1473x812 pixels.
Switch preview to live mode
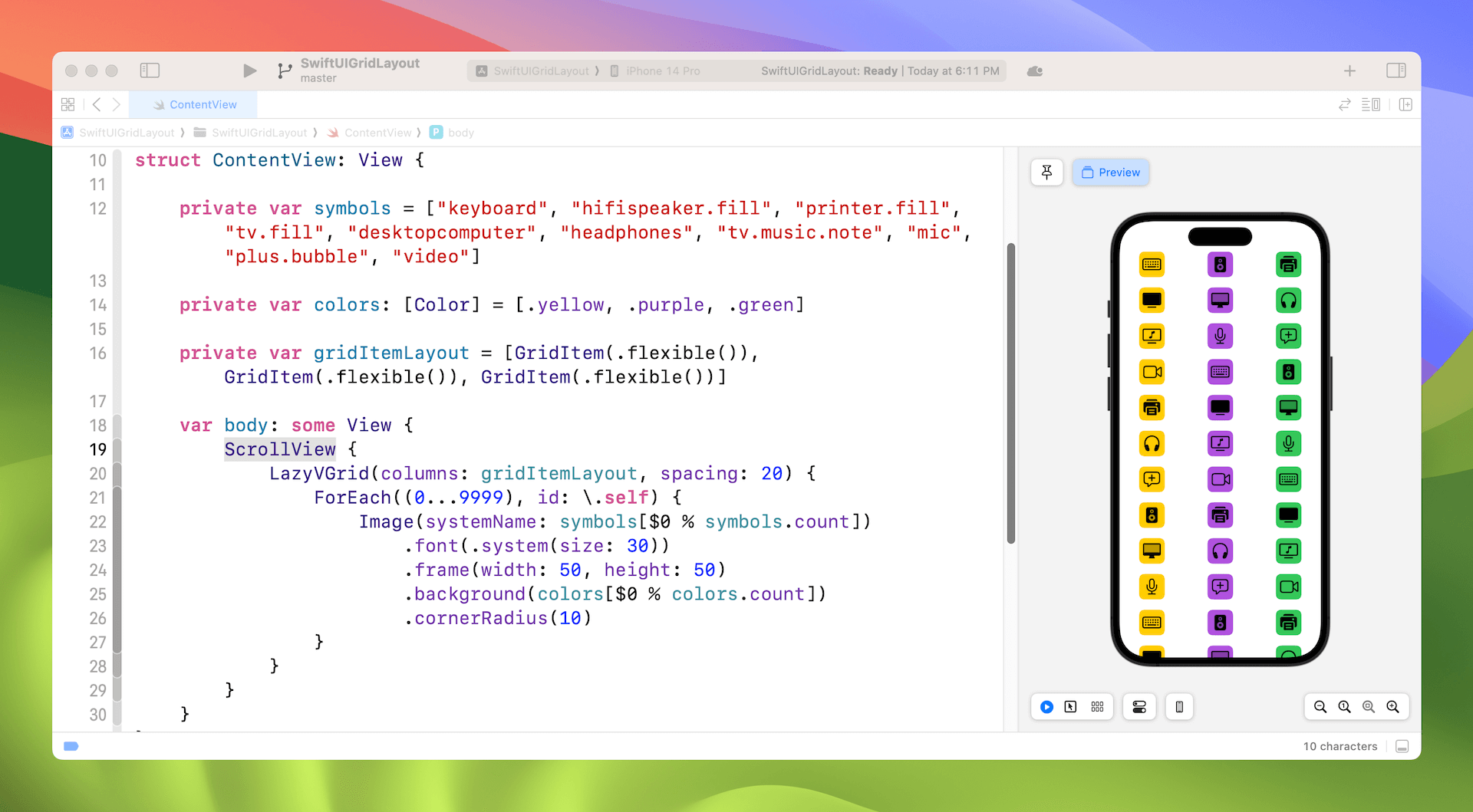pos(1046,707)
